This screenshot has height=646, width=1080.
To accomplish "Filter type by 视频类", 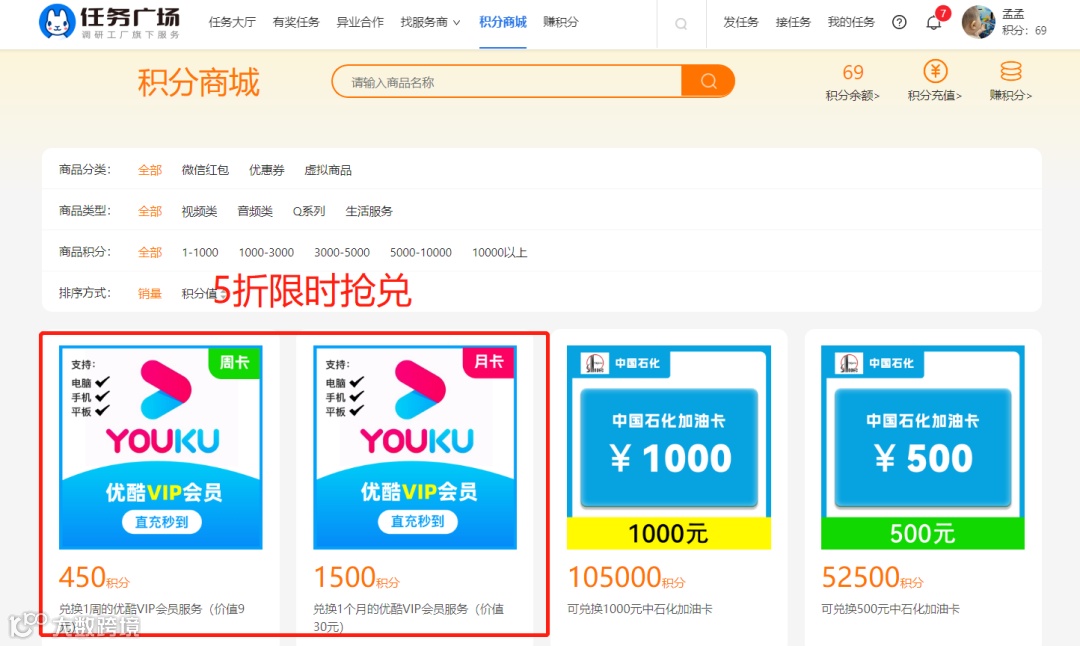I will point(199,211).
